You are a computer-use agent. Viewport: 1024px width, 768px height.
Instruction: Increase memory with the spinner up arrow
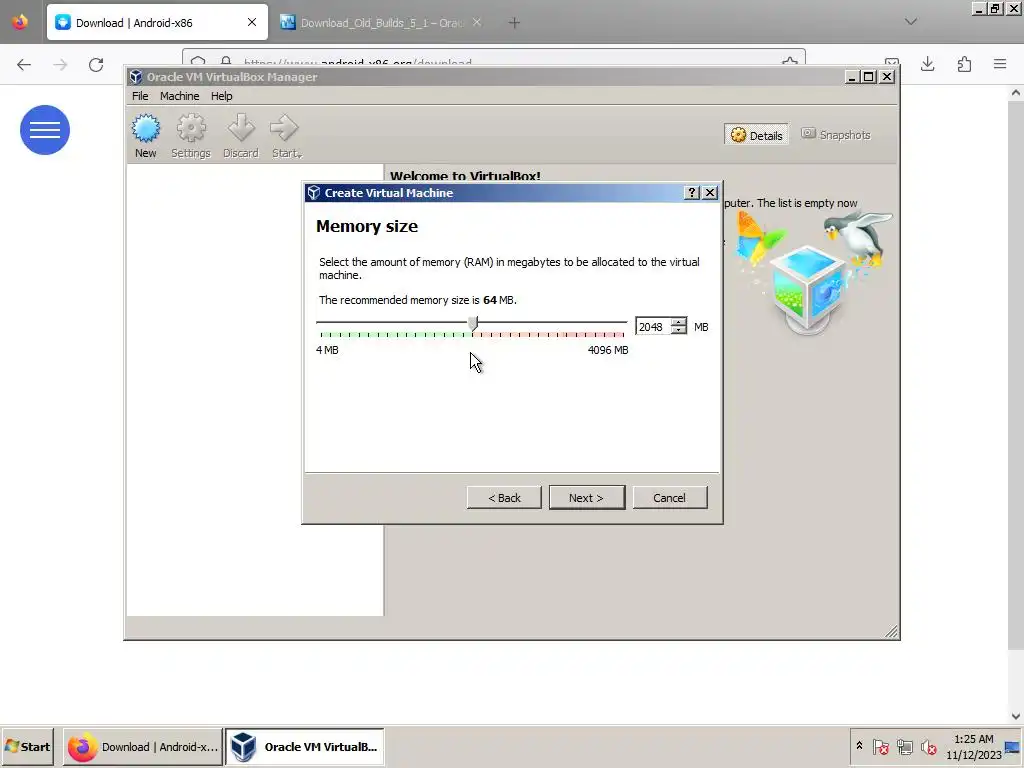679,322
